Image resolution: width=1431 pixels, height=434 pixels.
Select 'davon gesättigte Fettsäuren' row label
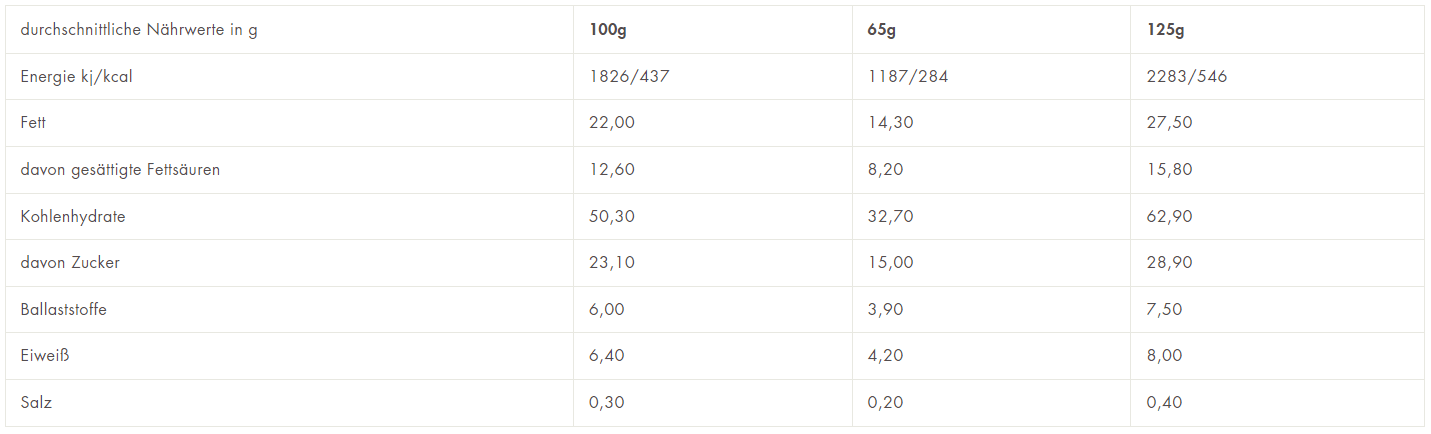[120, 170]
